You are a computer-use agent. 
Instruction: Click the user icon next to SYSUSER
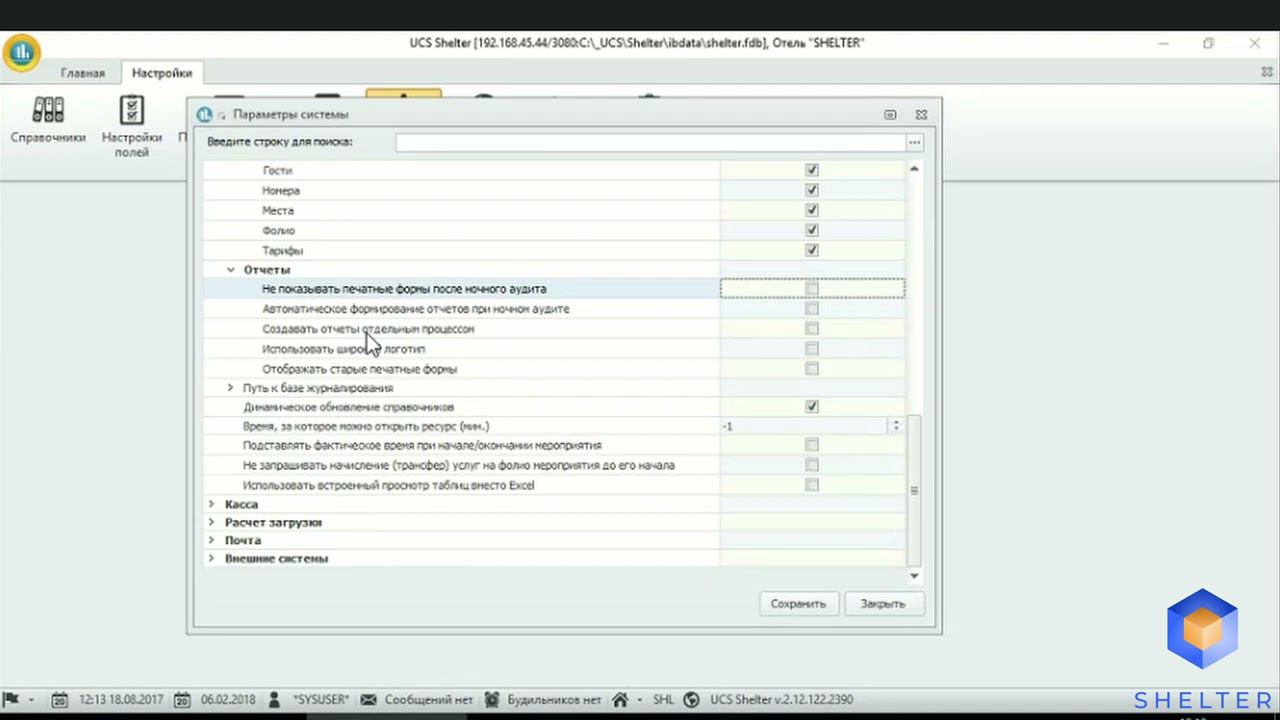click(x=274, y=700)
